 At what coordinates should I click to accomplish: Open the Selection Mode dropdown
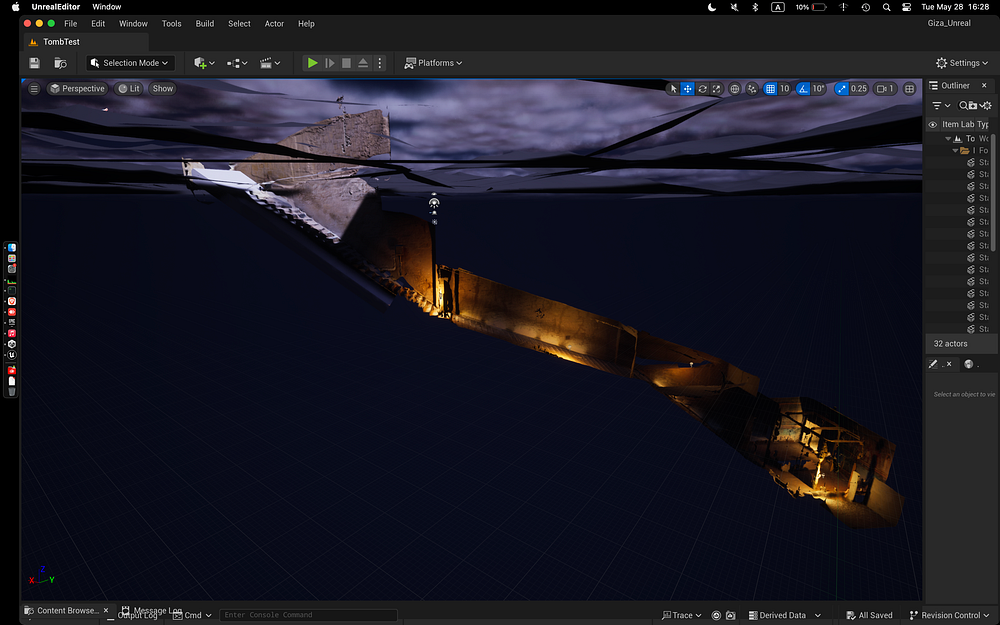point(131,63)
